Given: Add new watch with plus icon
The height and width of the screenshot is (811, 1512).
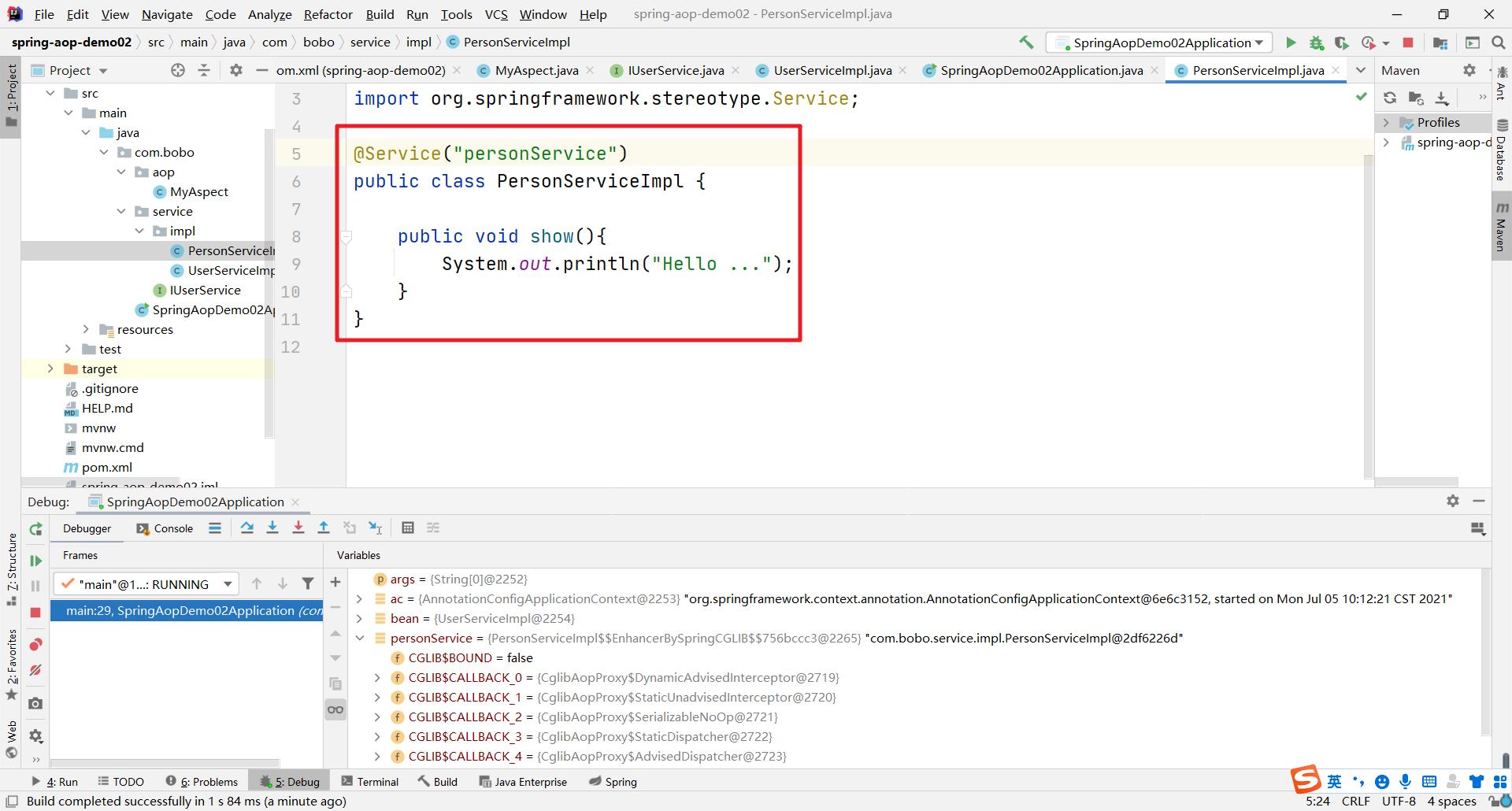Looking at the screenshot, I should (x=335, y=582).
